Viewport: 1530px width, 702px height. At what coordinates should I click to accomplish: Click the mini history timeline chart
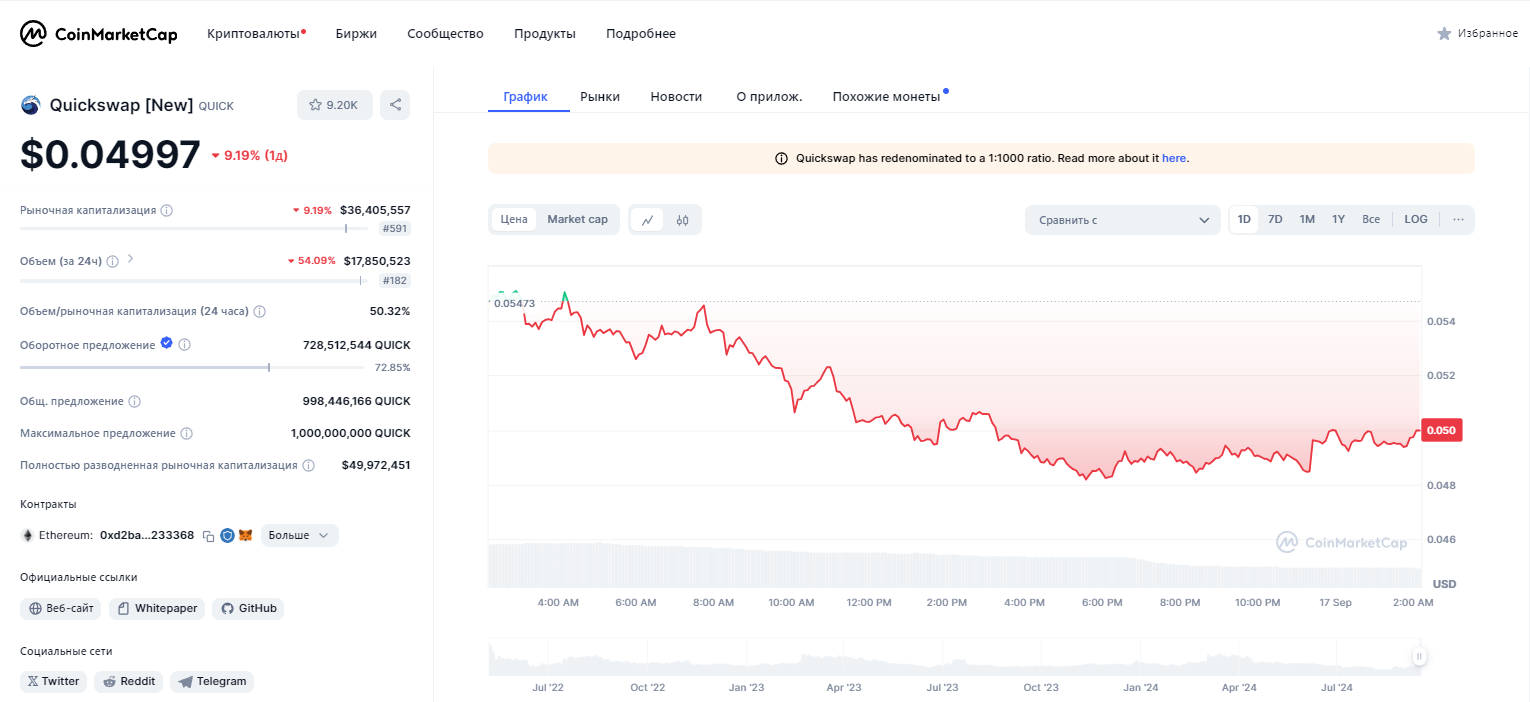coord(955,658)
